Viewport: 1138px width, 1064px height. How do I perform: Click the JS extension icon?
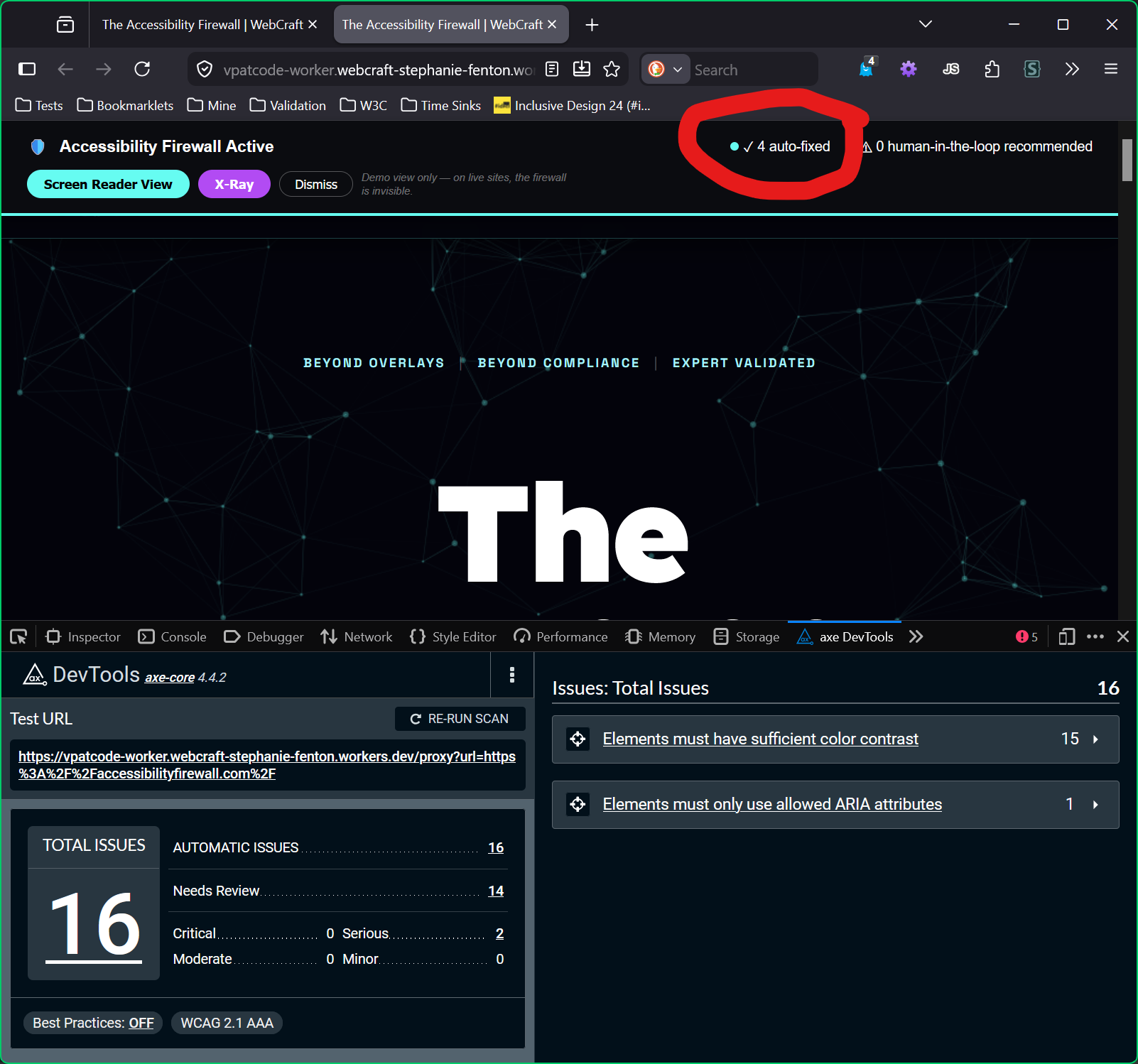pyautogui.click(x=950, y=69)
